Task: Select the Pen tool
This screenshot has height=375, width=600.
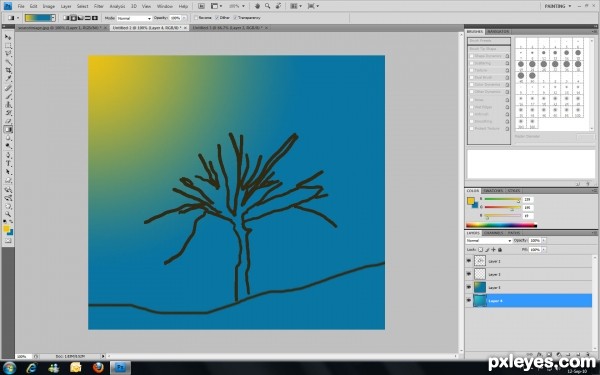Action: click(x=8, y=155)
